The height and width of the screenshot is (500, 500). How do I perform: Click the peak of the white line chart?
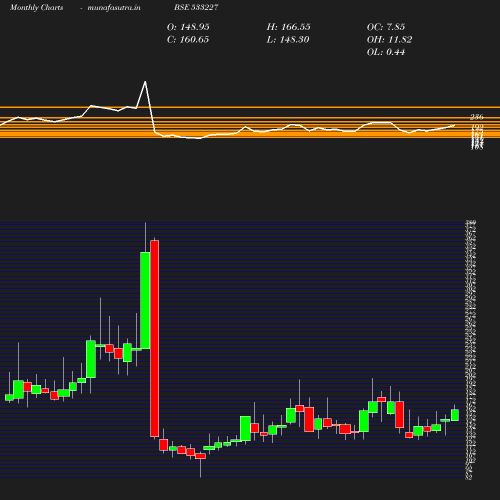145,81
